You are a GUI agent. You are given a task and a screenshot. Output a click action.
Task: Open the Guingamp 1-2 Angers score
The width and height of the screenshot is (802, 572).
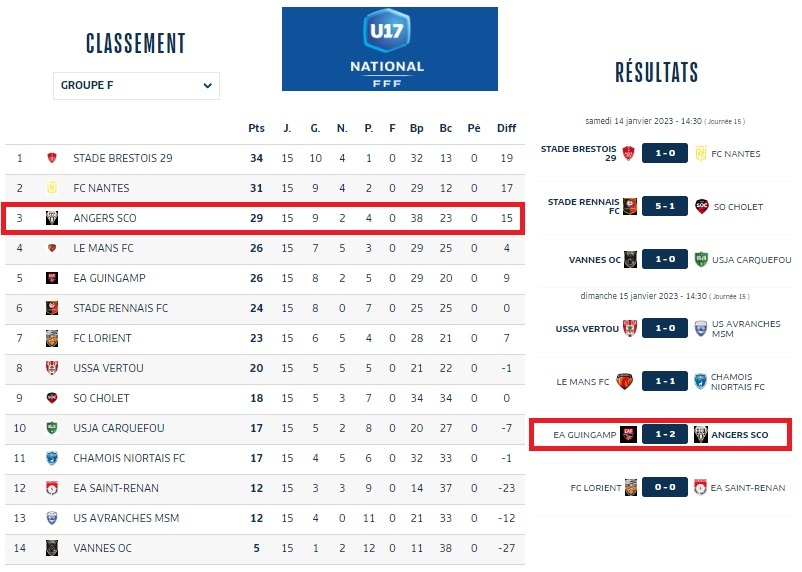664,435
